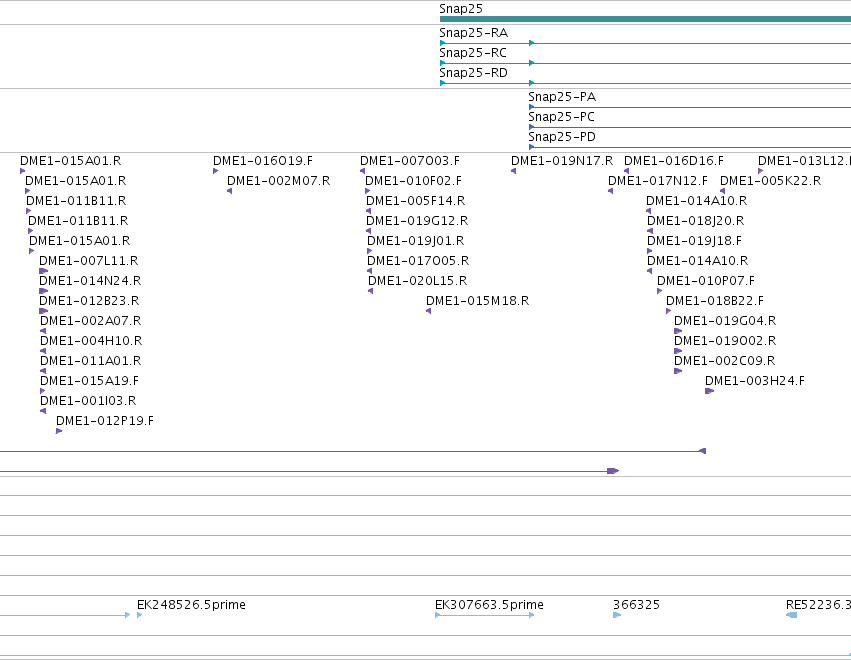Select the Snap25-PC protein label
Image resolution: width=851 pixels, height=660 pixels.
coord(561,117)
